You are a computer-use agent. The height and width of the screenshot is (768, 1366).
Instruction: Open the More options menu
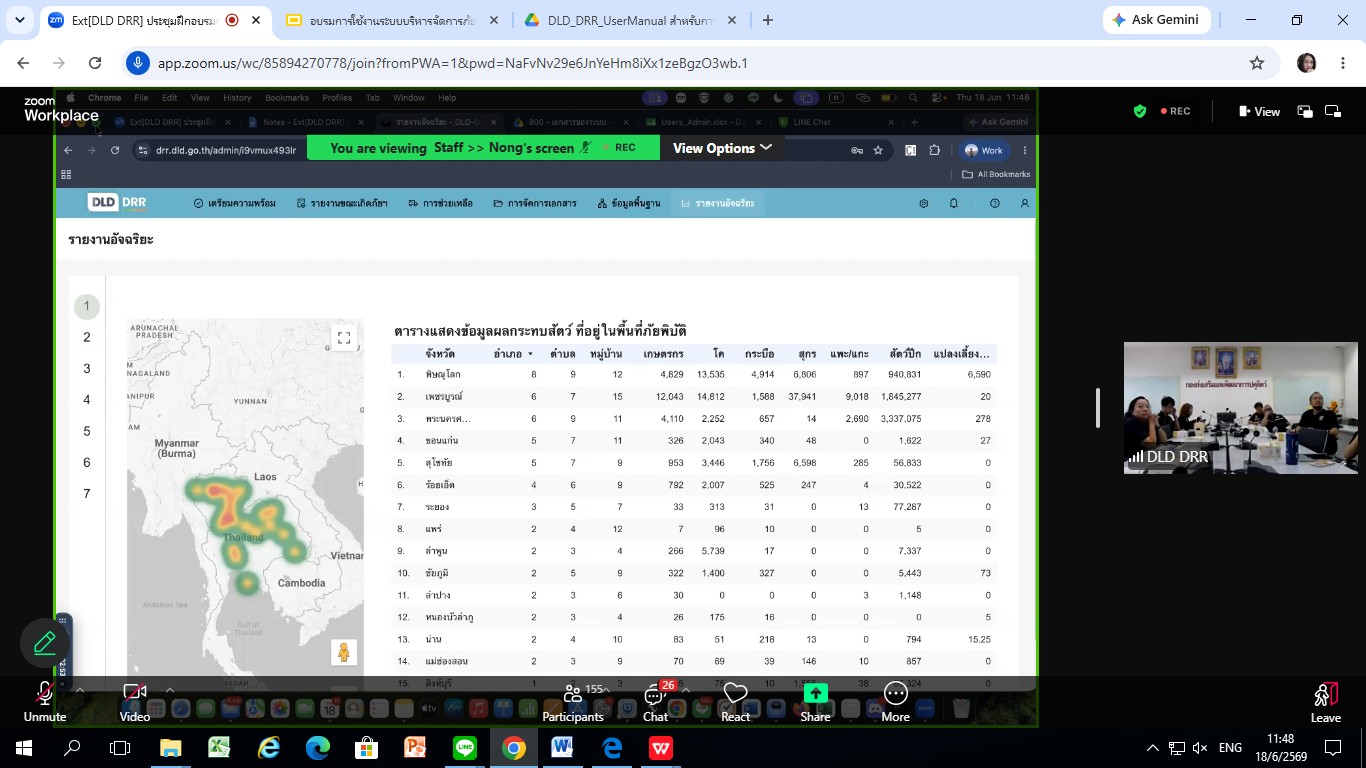tap(895, 702)
